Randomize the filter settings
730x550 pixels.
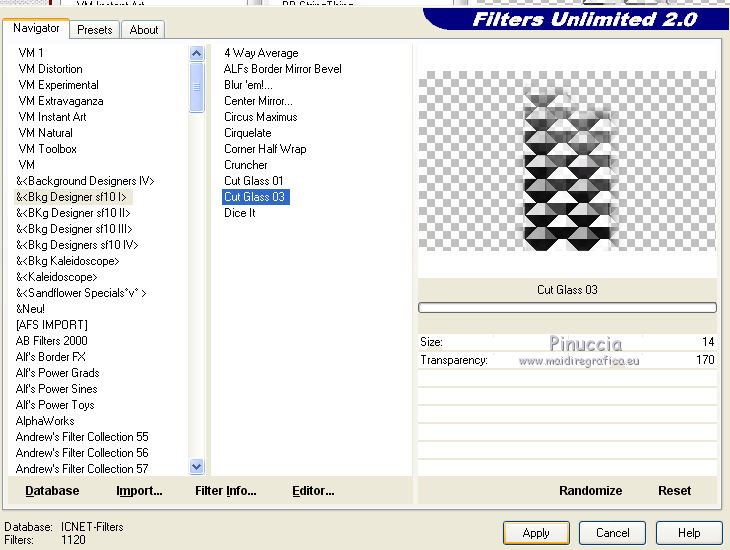590,491
